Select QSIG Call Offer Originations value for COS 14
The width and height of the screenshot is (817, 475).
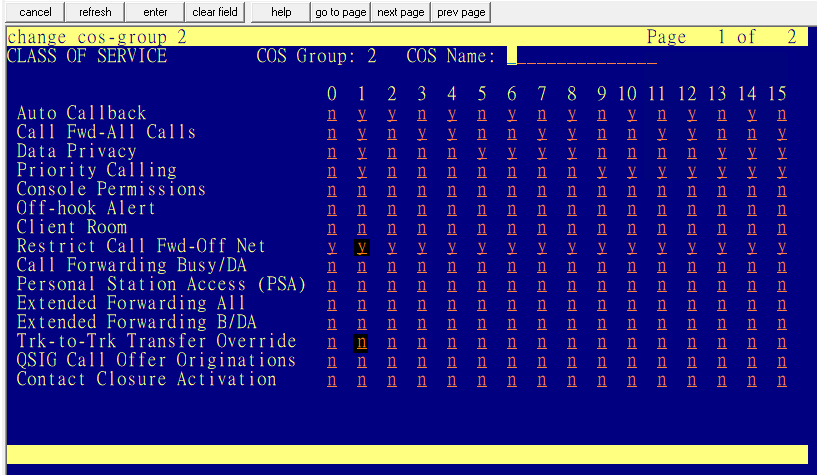[751, 361]
